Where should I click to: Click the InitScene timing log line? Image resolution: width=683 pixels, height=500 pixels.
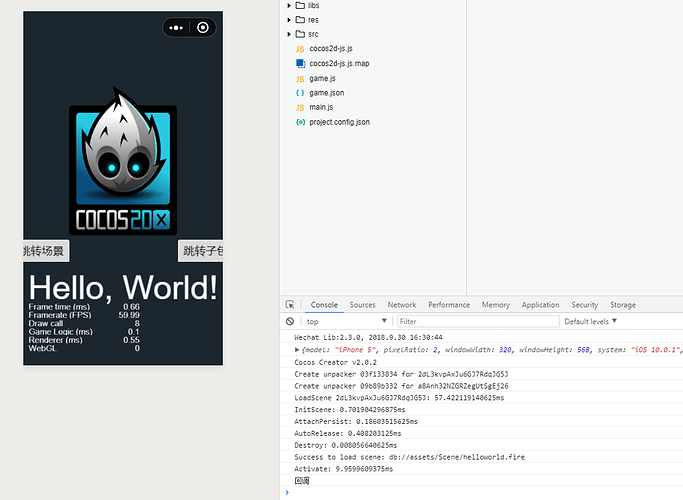point(350,409)
